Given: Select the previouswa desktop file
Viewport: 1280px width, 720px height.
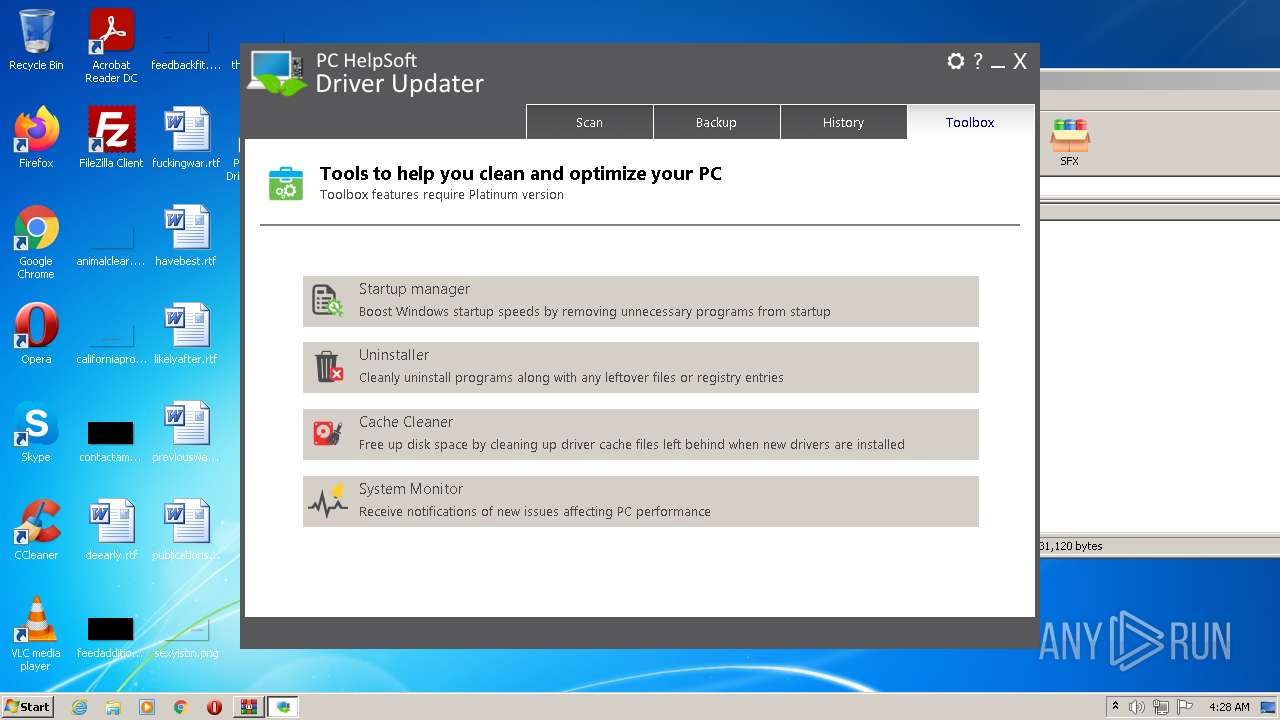Looking at the screenshot, I should pos(186,432).
